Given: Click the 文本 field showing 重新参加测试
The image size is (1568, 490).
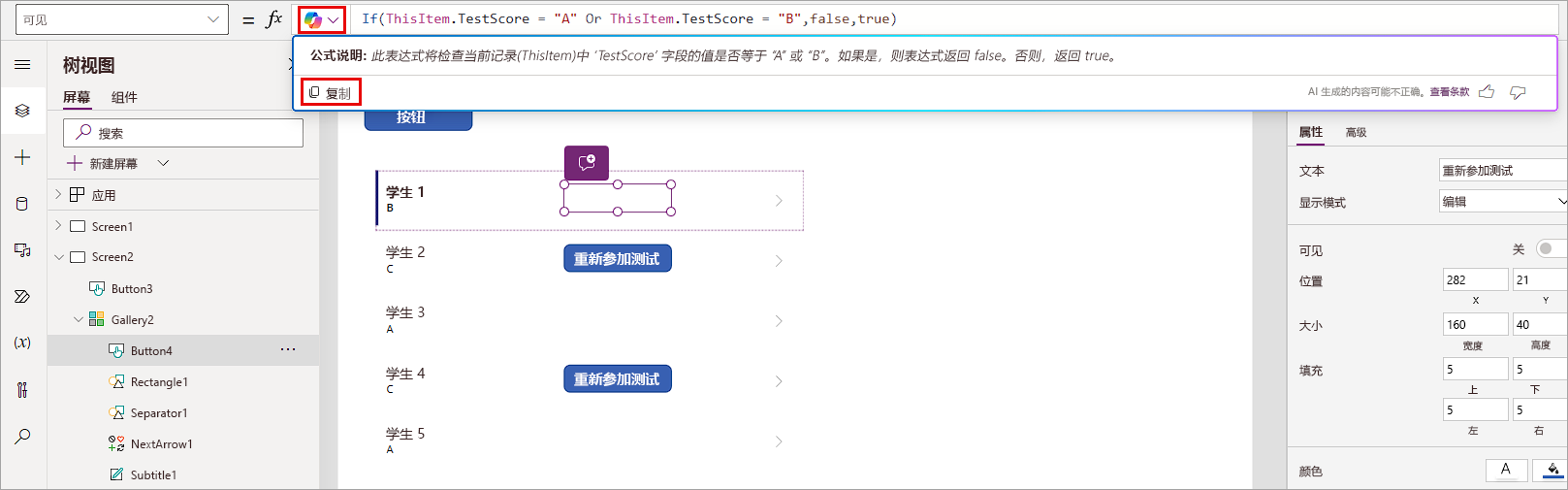Looking at the screenshot, I should click(x=1503, y=170).
